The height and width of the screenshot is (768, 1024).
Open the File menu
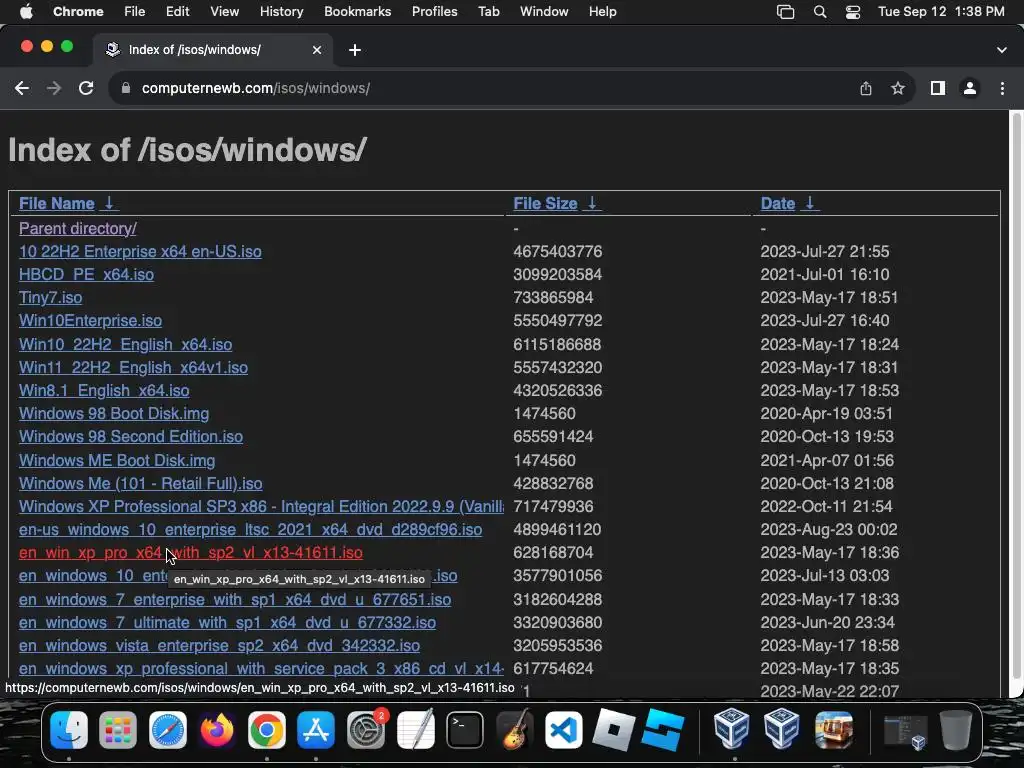pyautogui.click(x=135, y=12)
